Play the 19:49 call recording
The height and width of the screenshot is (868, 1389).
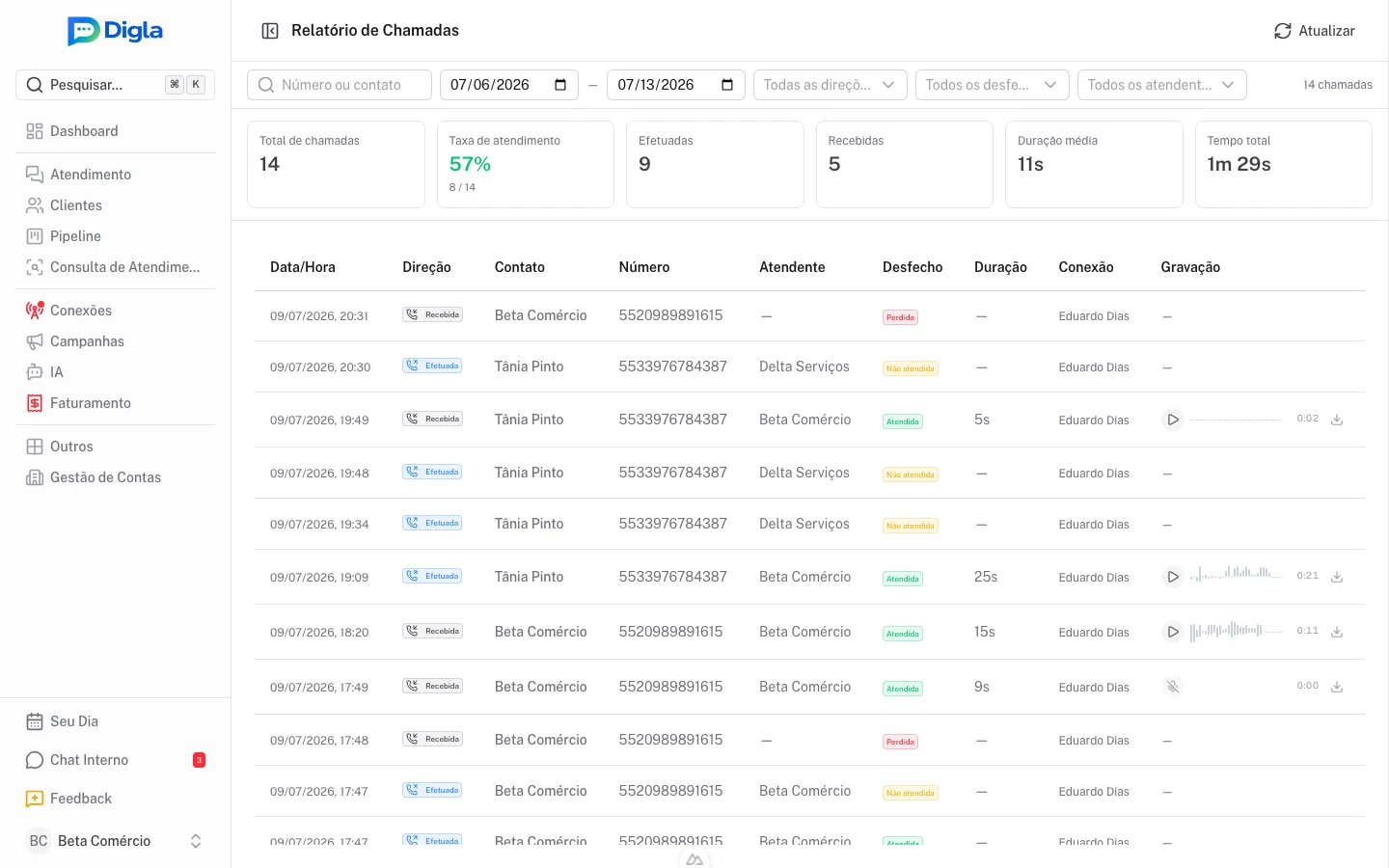click(1173, 420)
